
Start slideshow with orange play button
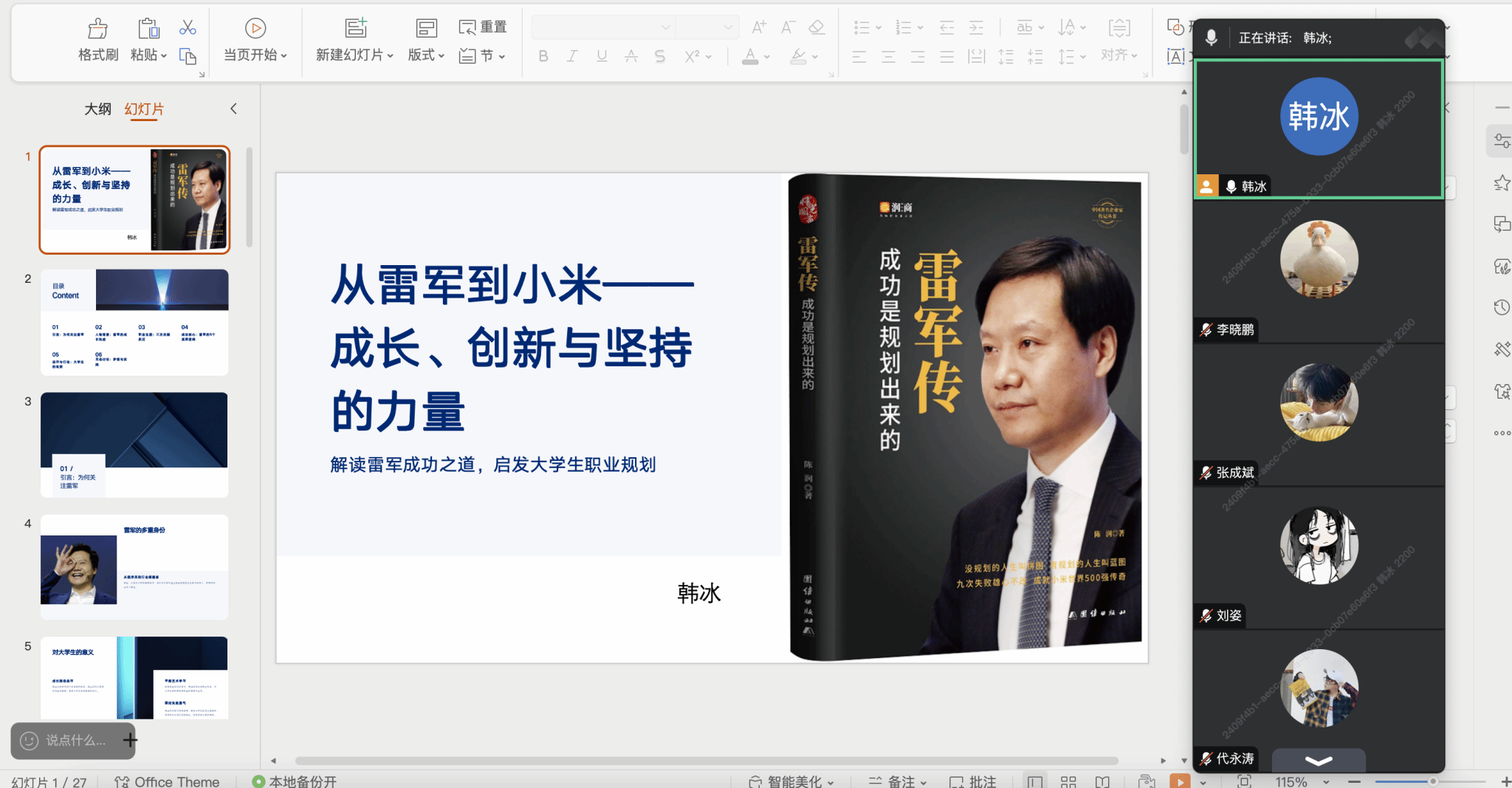(x=1180, y=781)
